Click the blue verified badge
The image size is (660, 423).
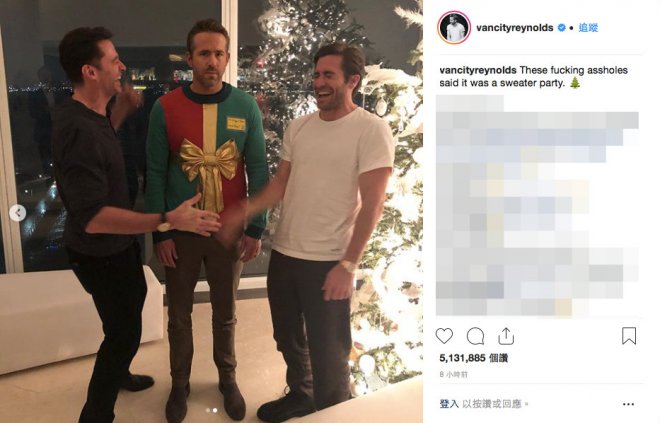coord(562,28)
